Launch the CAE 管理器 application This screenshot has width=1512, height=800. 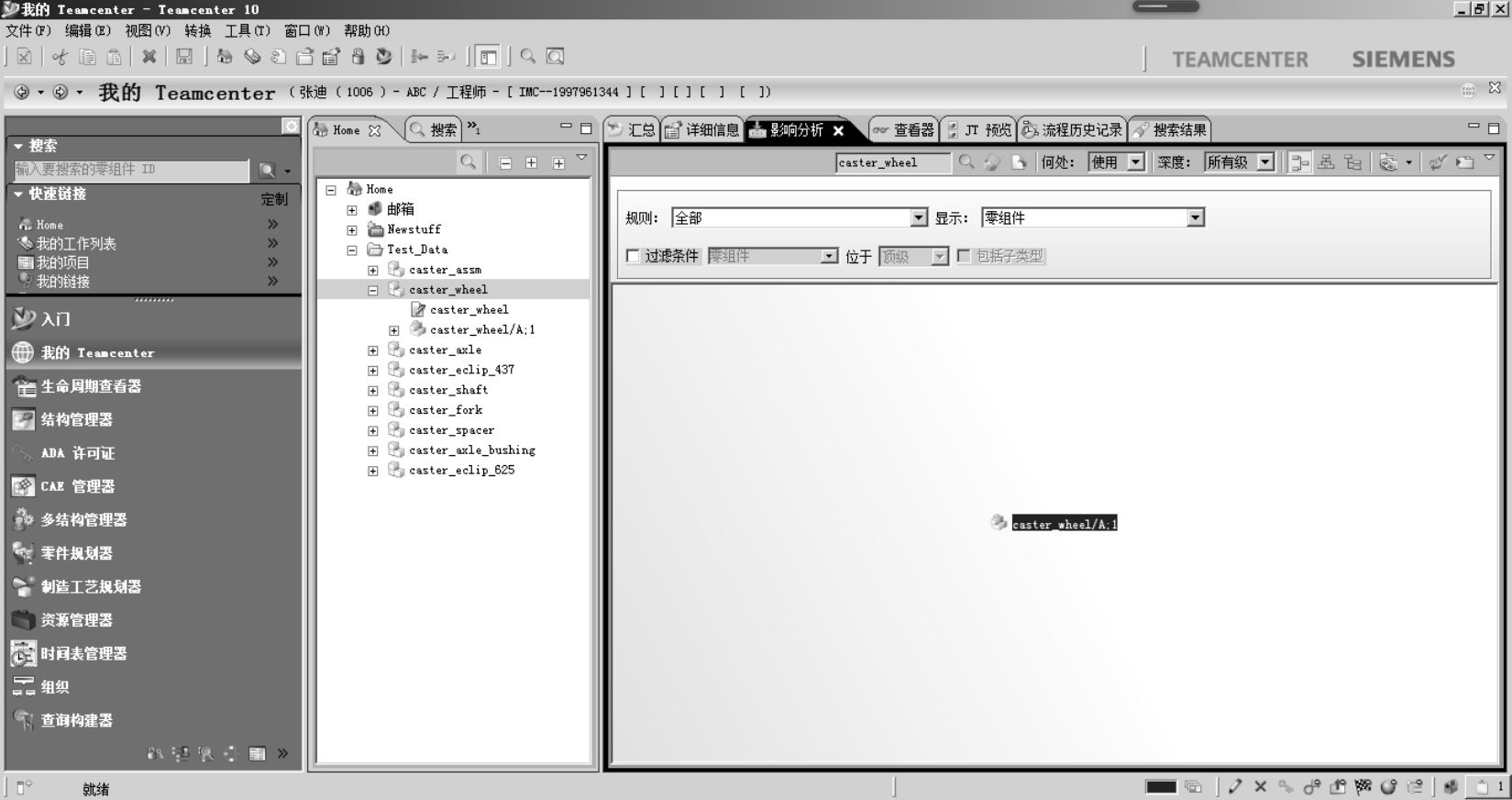[x=77, y=487]
